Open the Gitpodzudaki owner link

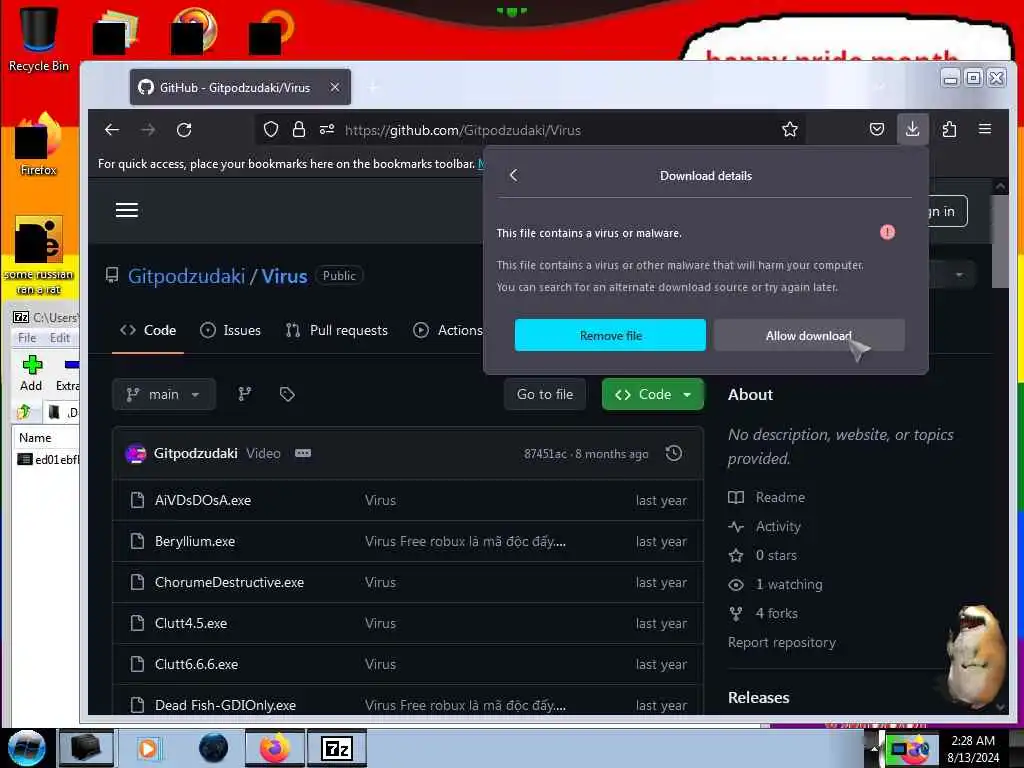186,276
